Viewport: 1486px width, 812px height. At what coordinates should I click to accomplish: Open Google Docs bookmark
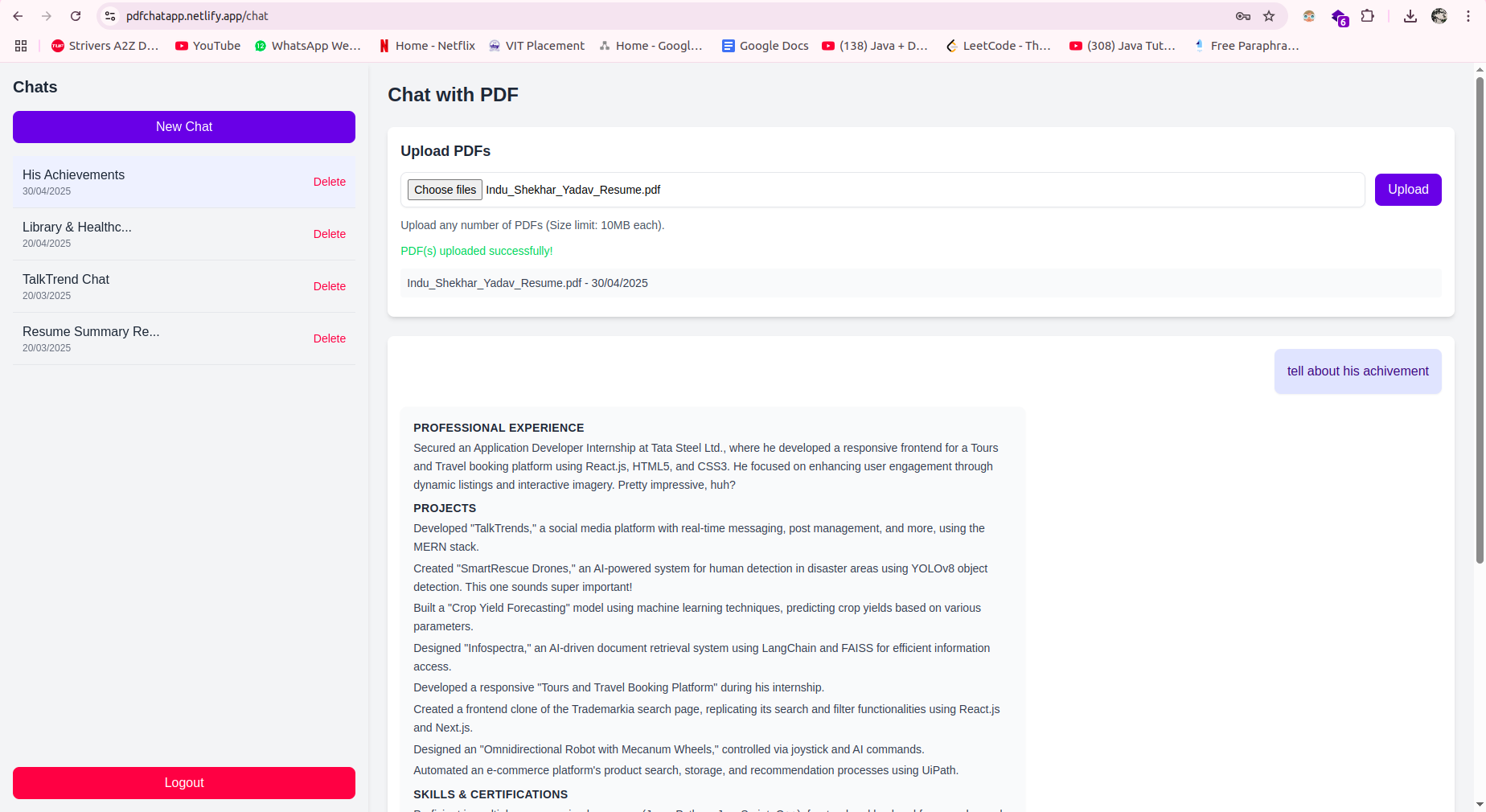click(x=766, y=46)
